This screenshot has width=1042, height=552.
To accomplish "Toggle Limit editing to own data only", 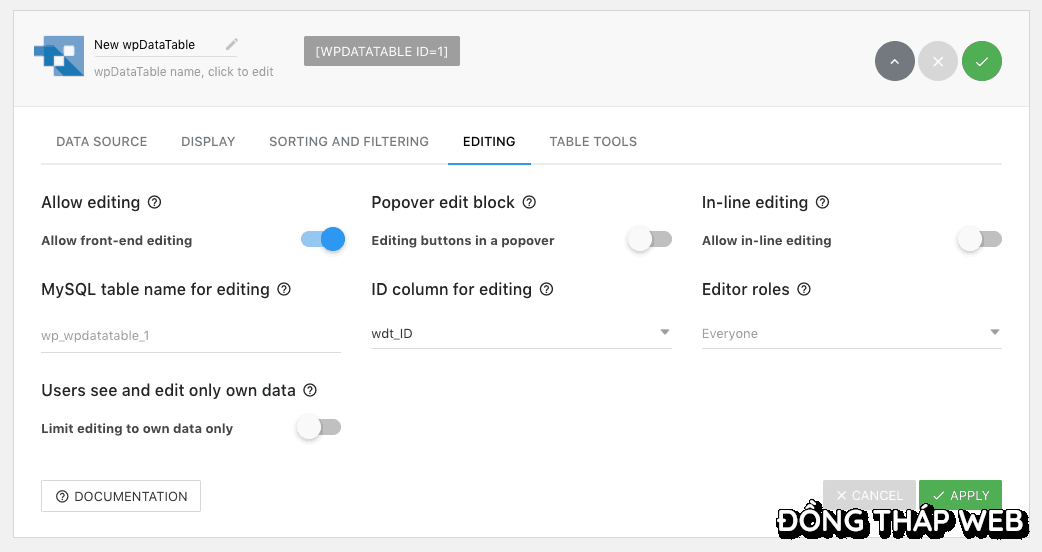I will coord(319,427).
